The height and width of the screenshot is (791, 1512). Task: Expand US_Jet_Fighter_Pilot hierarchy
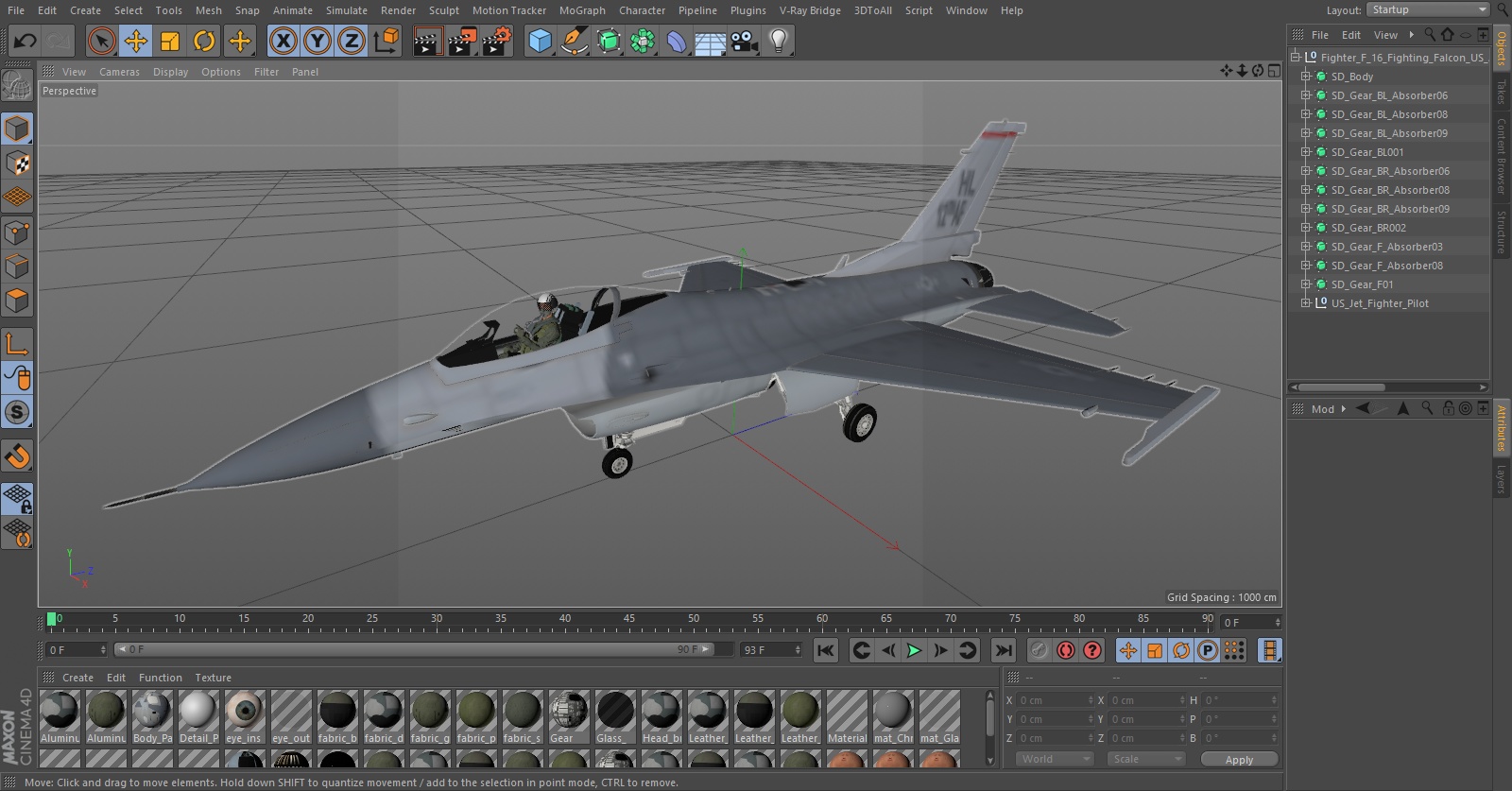1306,303
